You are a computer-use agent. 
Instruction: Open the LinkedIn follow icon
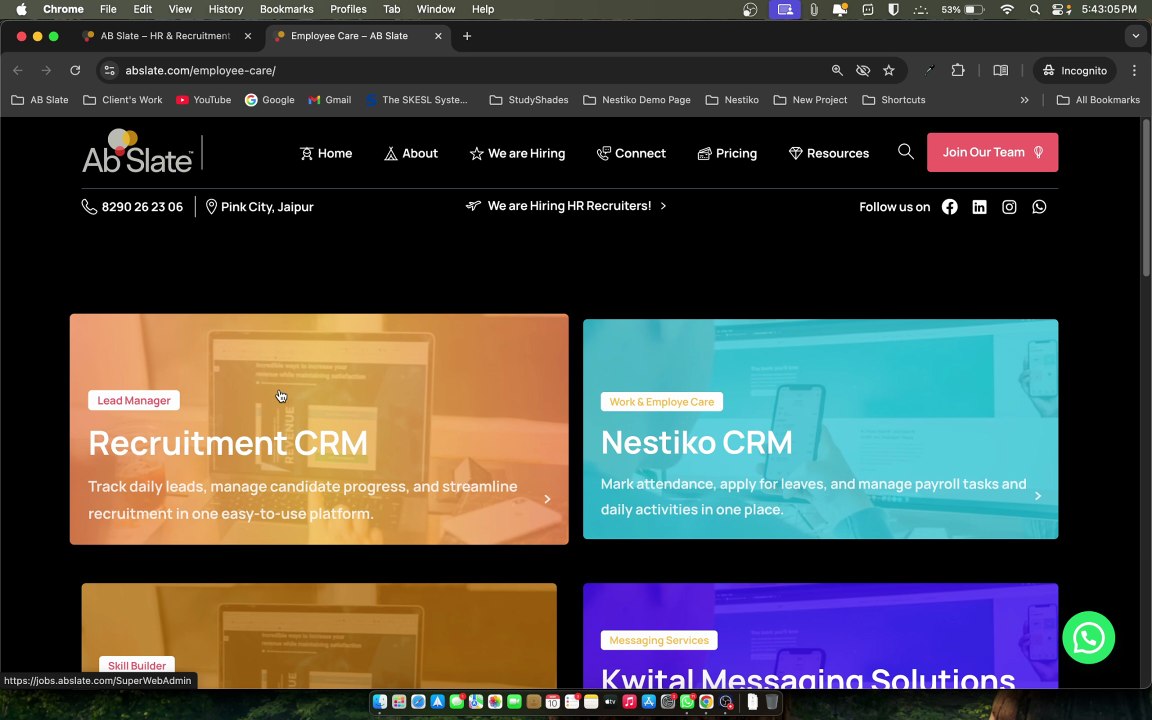click(x=979, y=207)
